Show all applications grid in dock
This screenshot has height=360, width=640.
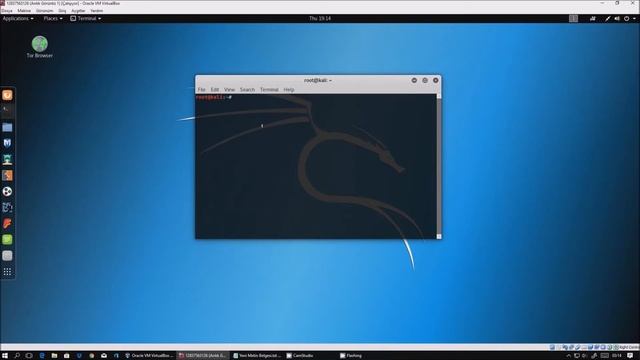tap(7, 272)
